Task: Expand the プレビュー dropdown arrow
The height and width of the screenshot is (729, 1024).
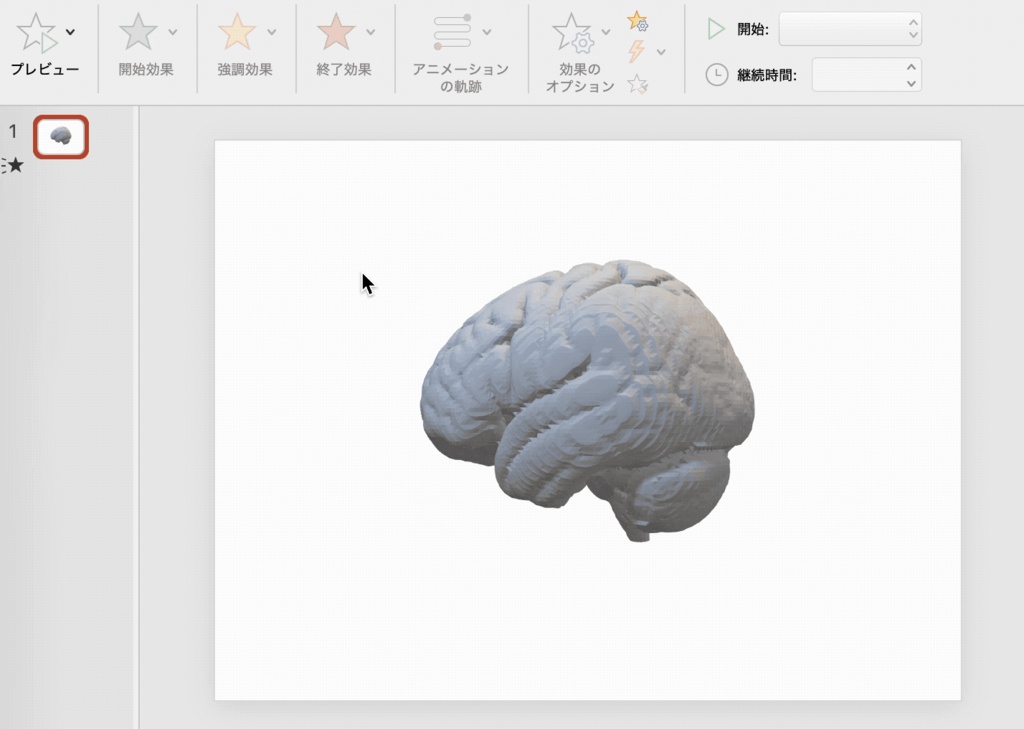Action: [69, 31]
